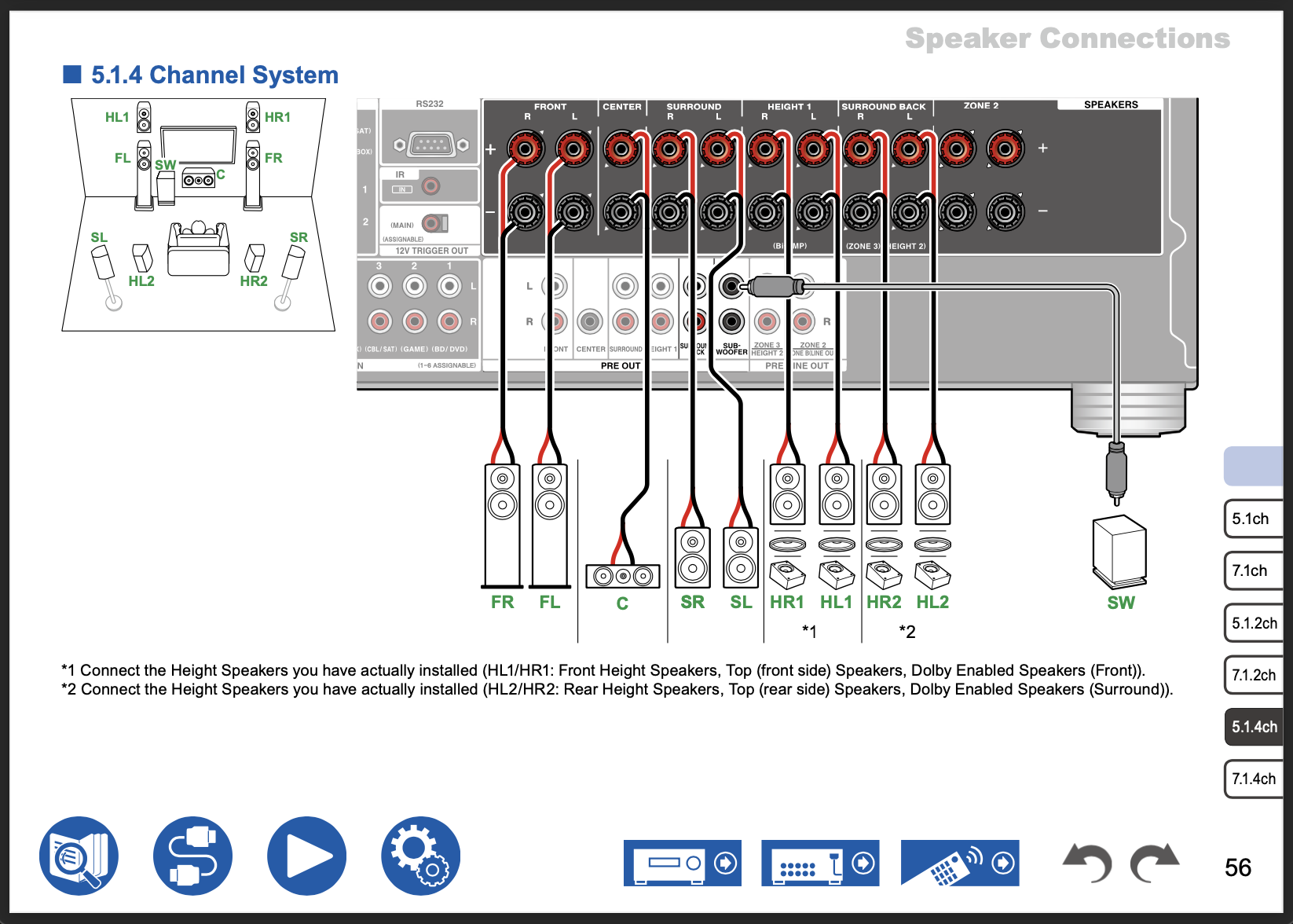Click the cable connections icon
This screenshot has width=1293, height=924.
click(x=192, y=856)
